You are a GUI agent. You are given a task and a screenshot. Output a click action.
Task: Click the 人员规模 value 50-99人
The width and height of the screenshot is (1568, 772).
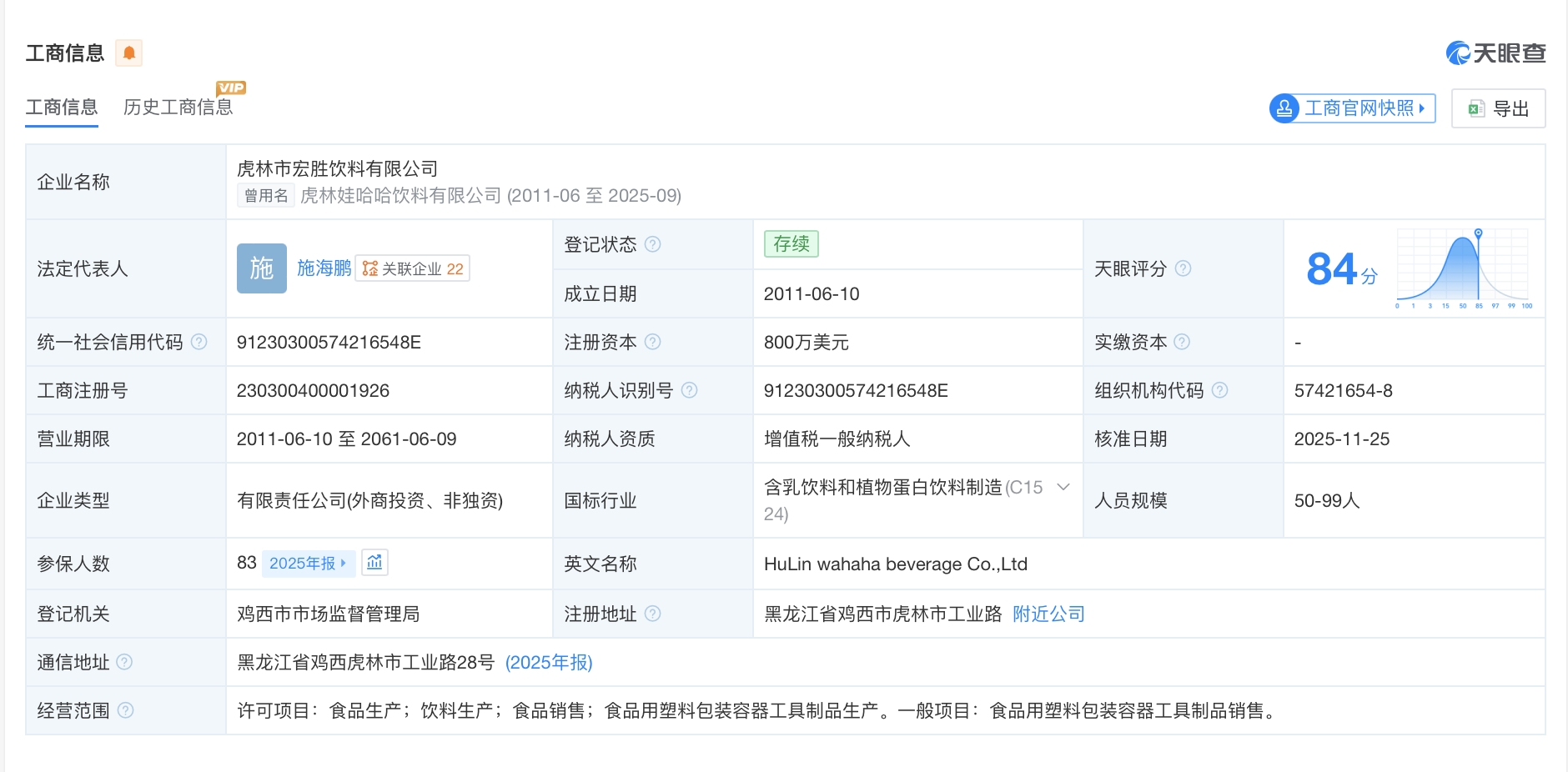pos(1327,501)
